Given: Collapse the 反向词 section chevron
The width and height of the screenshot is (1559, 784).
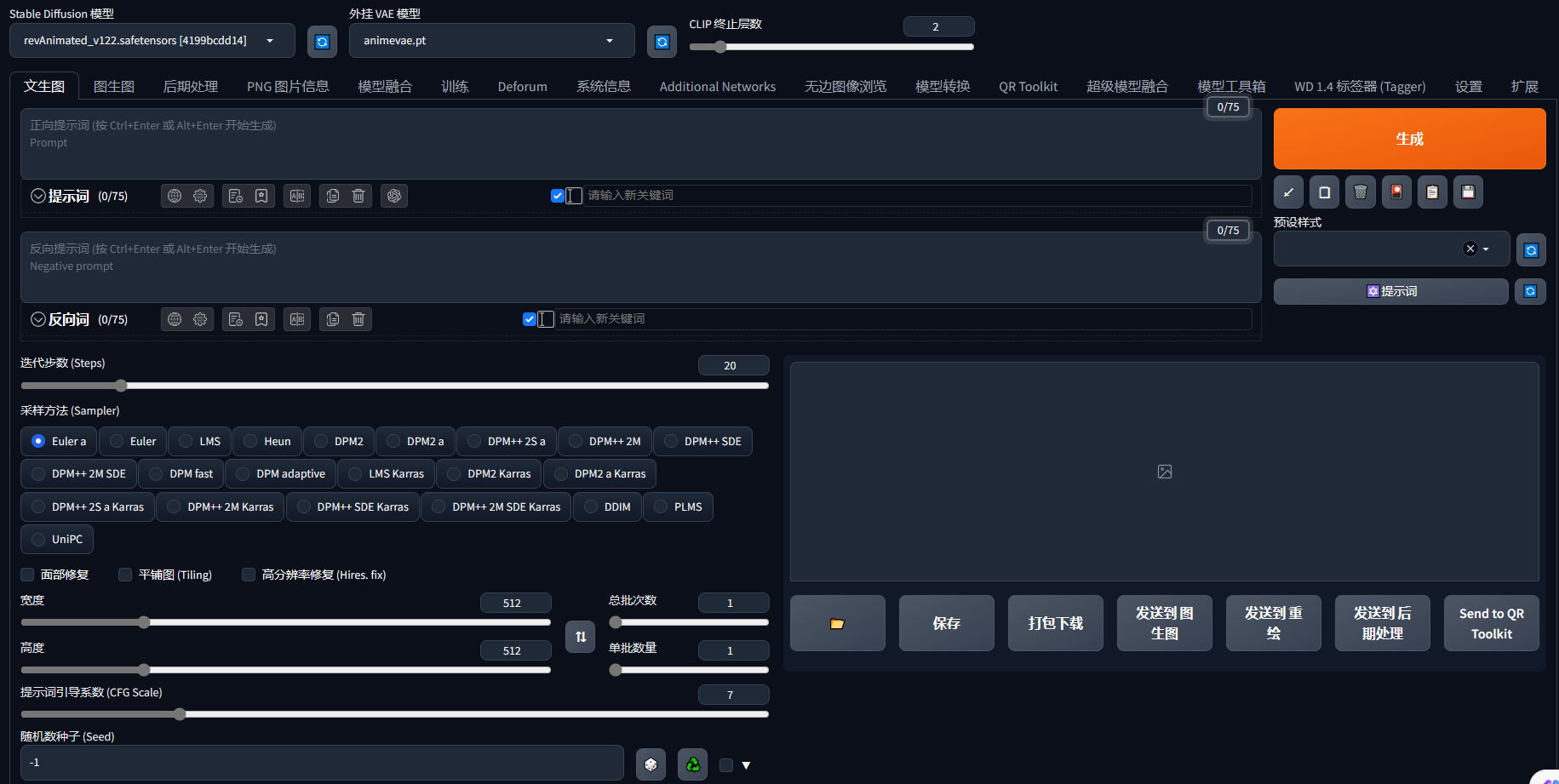Looking at the screenshot, I should point(38,319).
